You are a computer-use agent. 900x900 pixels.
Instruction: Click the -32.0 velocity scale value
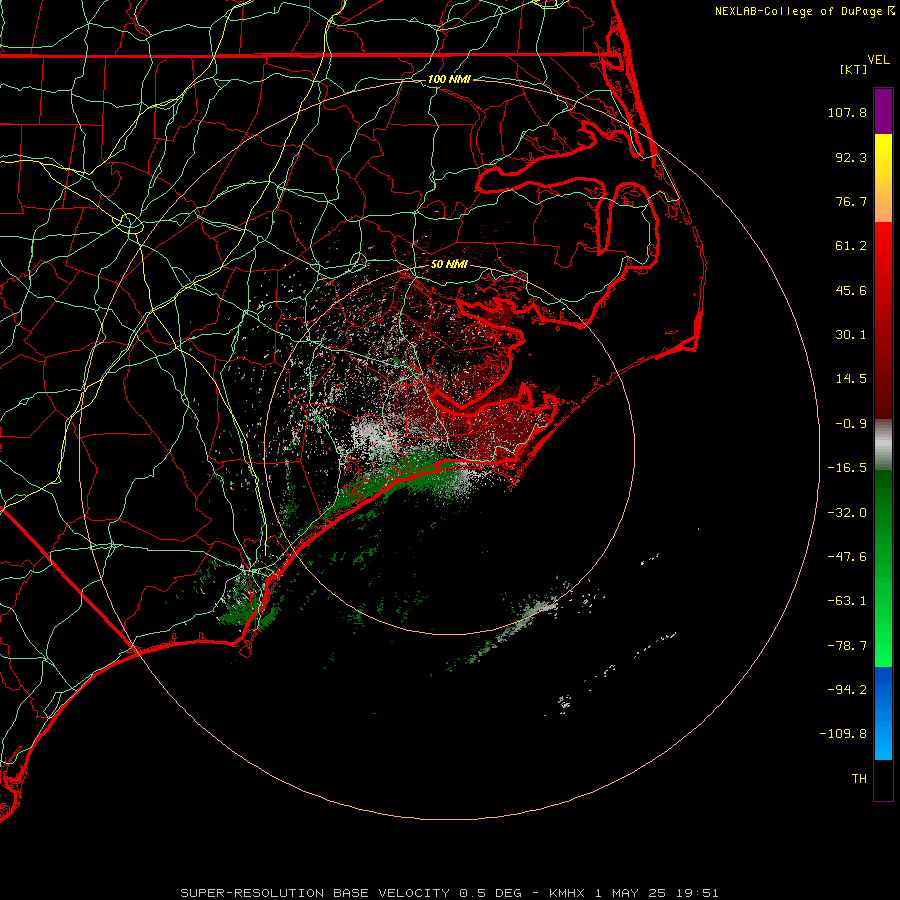[847, 513]
